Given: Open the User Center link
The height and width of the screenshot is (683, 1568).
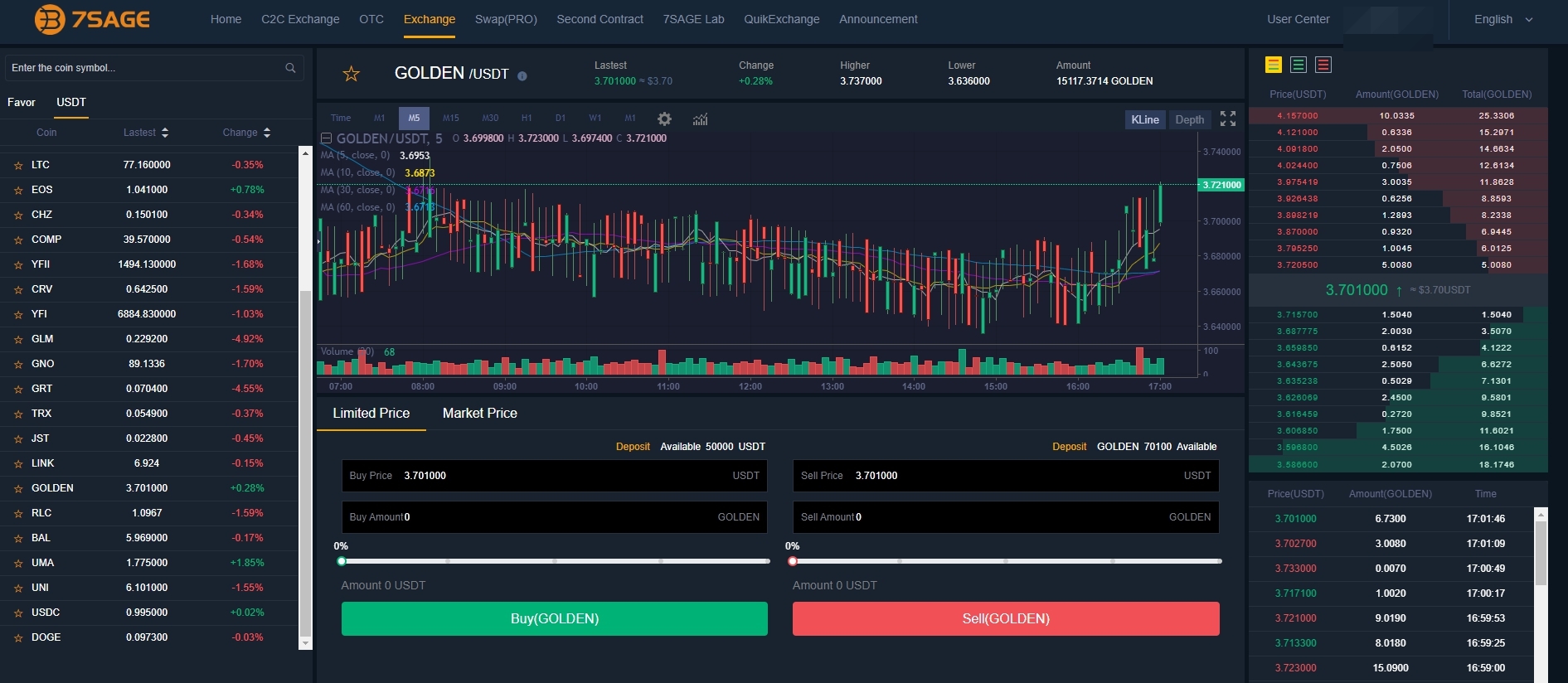Looking at the screenshot, I should click(x=1298, y=19).
